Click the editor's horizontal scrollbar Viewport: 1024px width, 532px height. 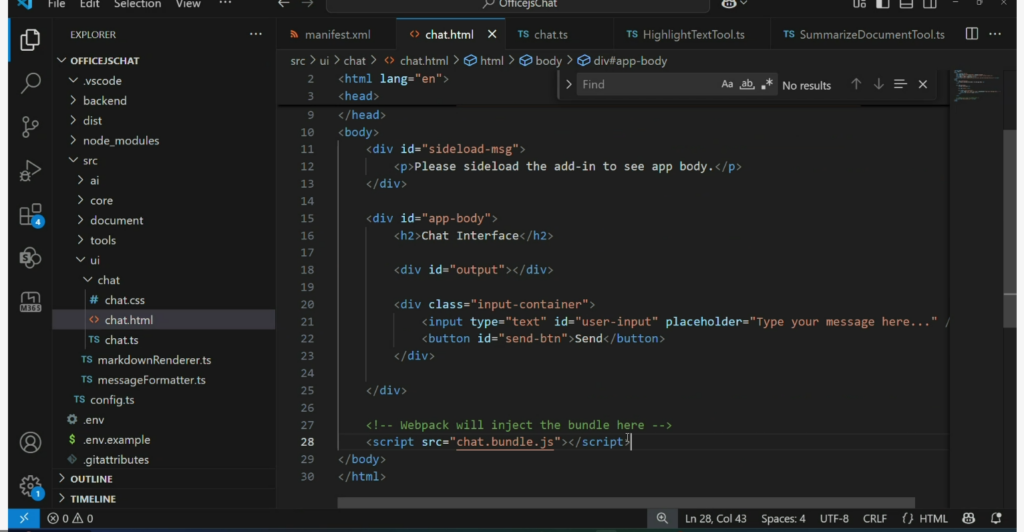pos(626,502)
